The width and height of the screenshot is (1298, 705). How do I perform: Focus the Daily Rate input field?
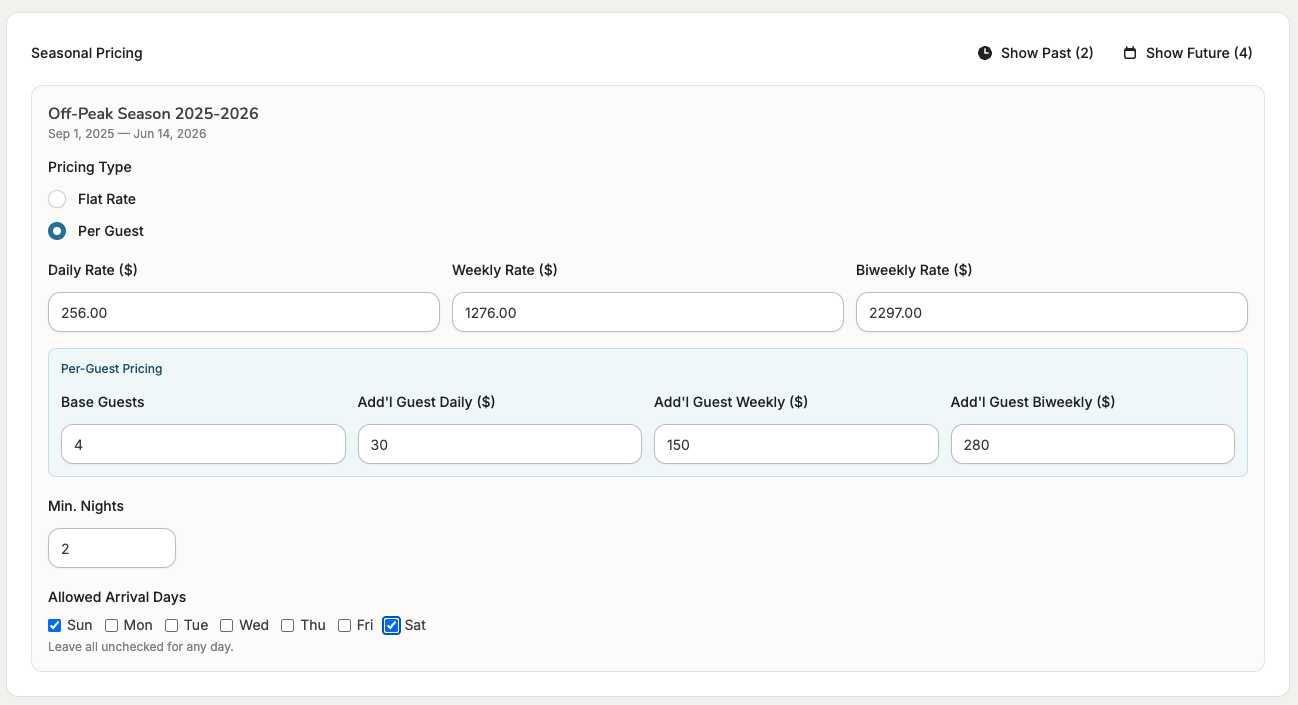click(243, 312)
